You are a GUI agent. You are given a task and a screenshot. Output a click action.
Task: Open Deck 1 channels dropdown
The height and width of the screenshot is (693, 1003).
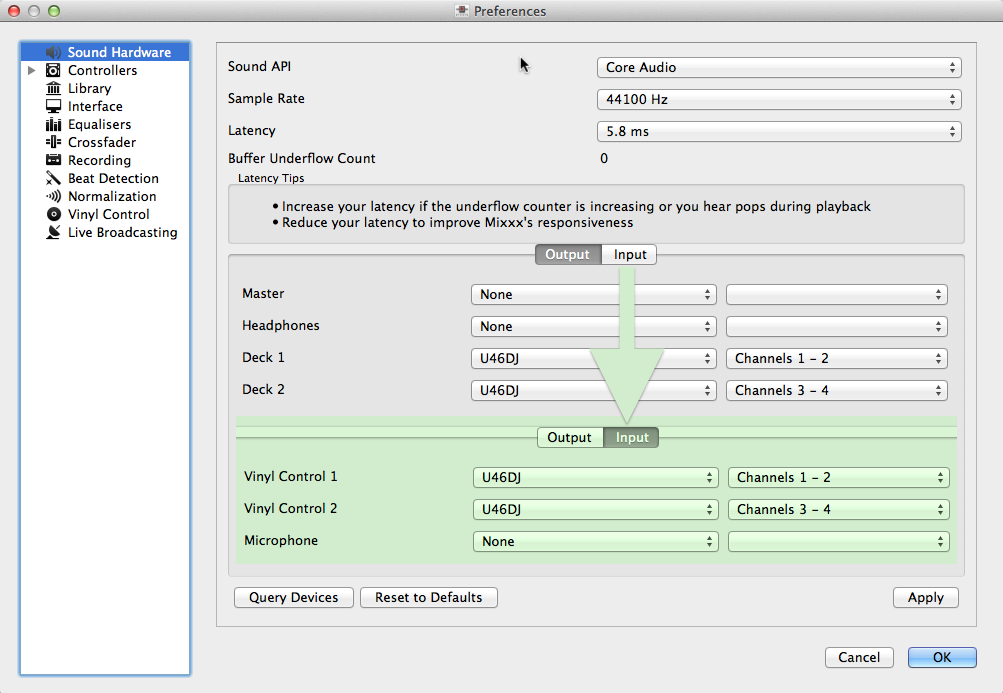pos(836,359)
